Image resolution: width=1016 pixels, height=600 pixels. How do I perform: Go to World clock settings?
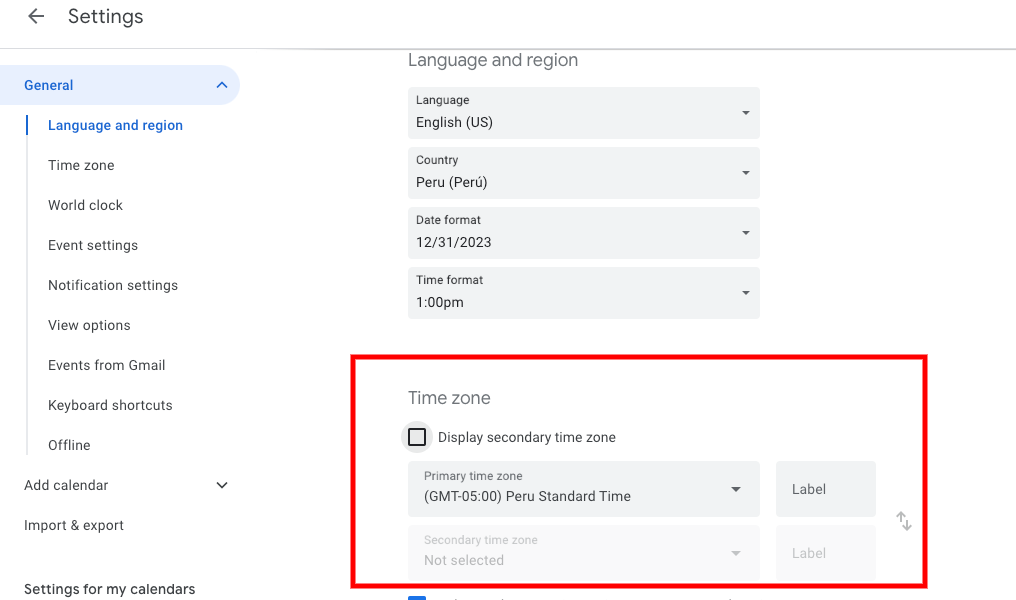tap(85, 205)
